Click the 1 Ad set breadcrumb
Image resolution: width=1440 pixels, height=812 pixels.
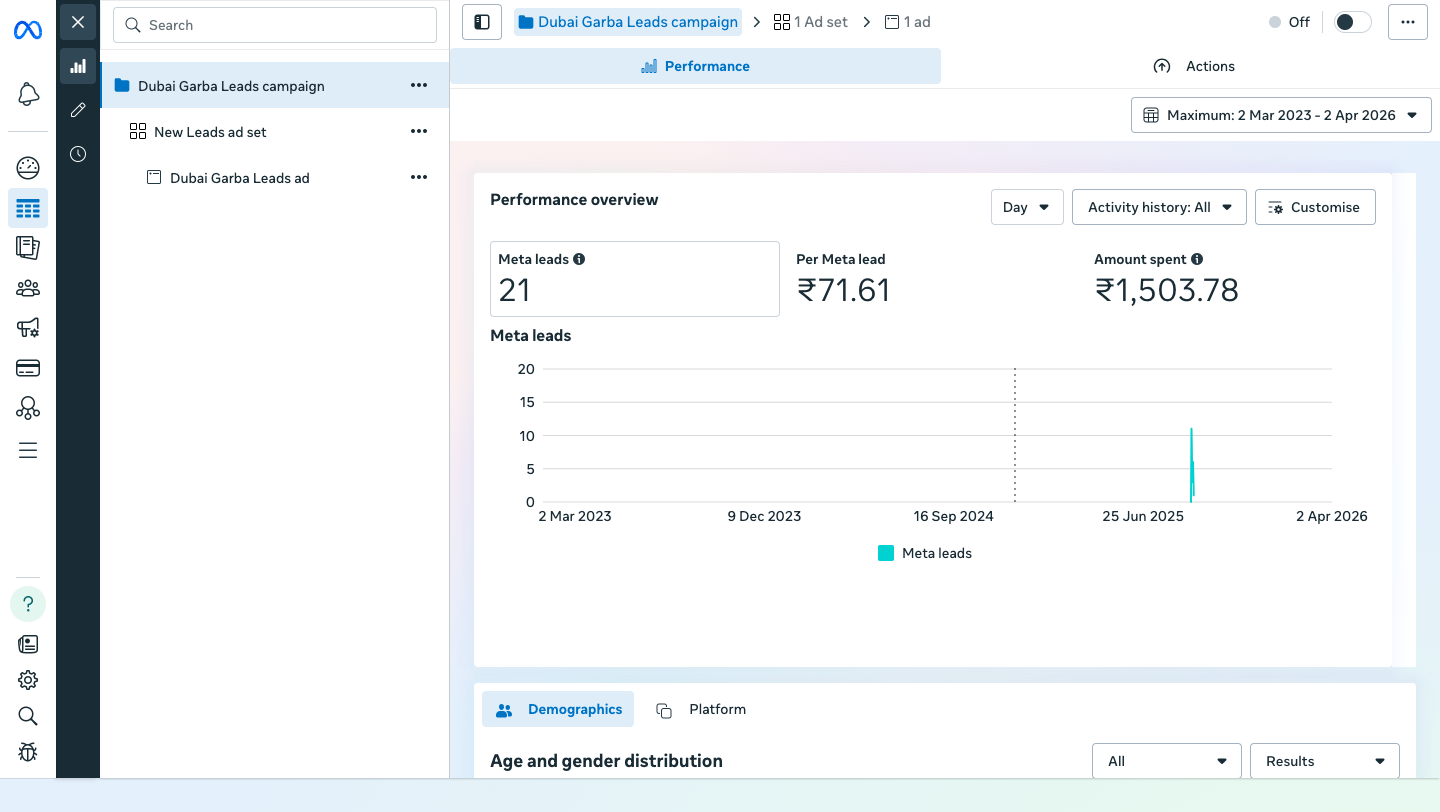coord(811,22)
